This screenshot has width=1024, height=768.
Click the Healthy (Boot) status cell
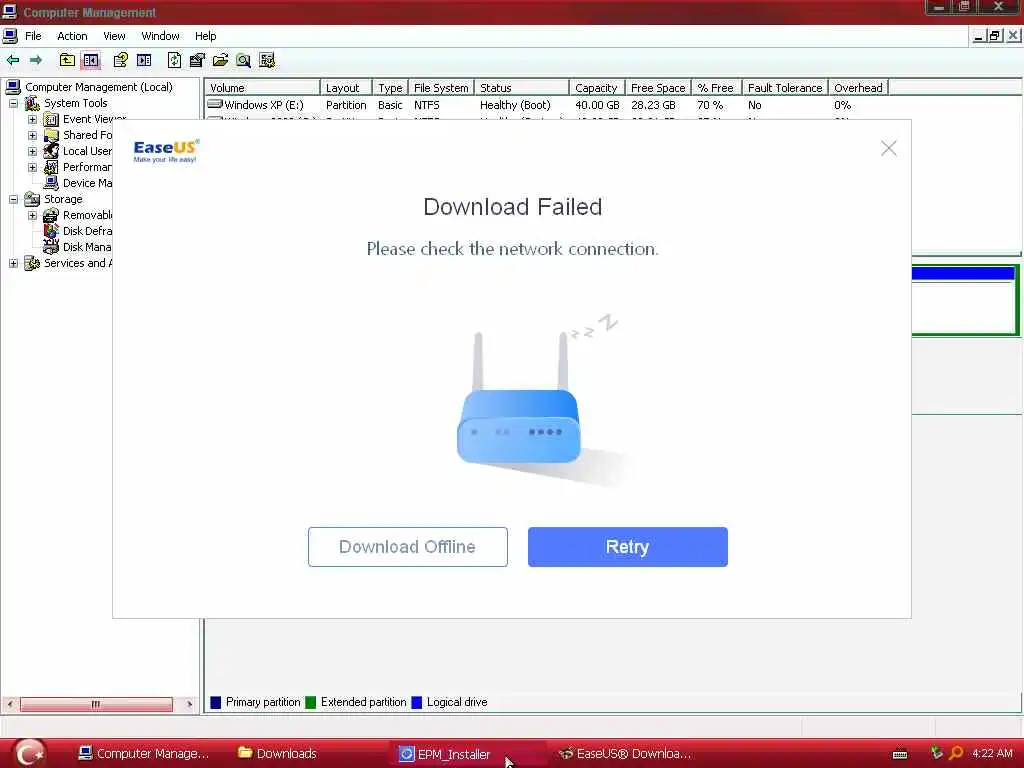pos(515,105)
